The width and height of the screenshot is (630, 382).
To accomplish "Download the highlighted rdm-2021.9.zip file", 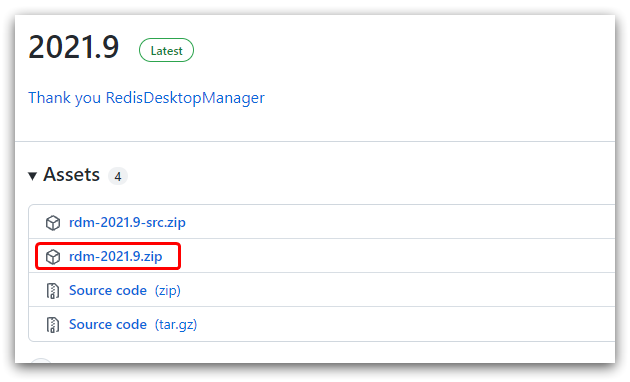I will point(116,256).
